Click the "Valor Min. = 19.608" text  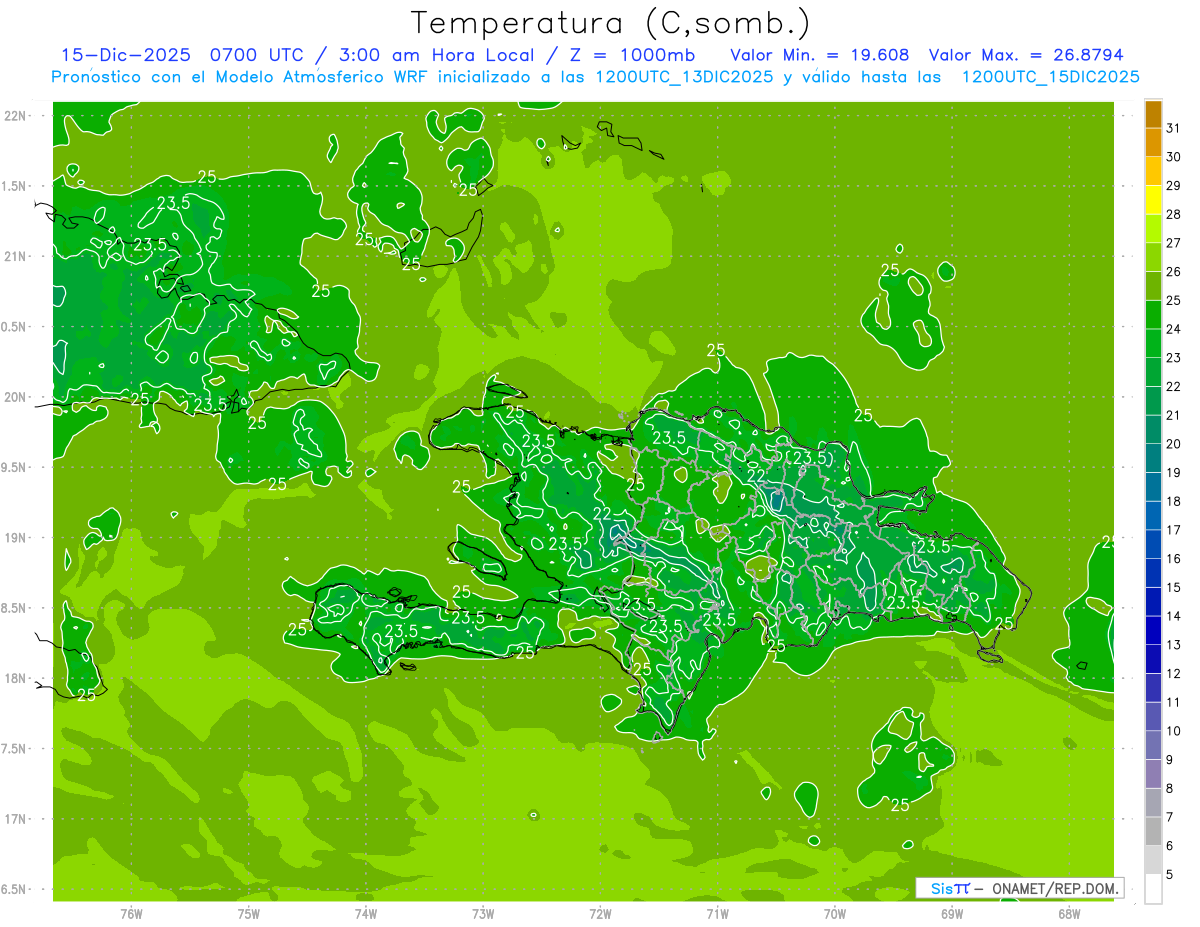coord(820,55)
